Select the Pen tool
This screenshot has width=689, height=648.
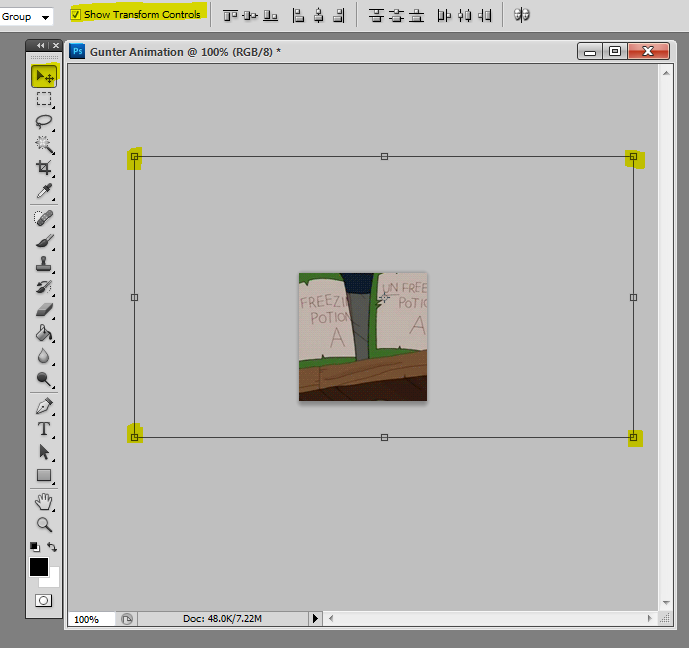pyautogui.click(x=44, y=406)
